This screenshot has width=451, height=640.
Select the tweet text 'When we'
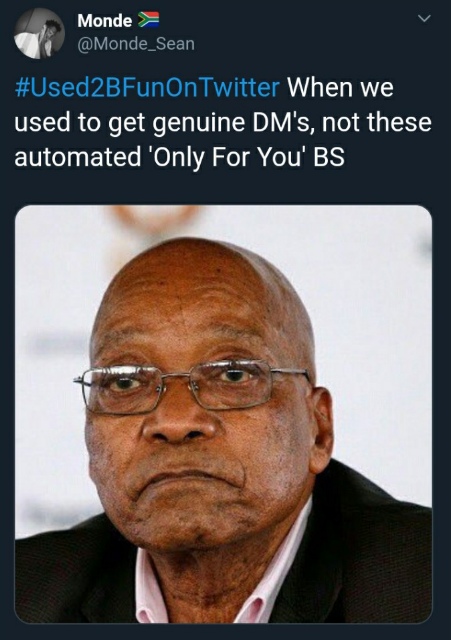(340, 87)
